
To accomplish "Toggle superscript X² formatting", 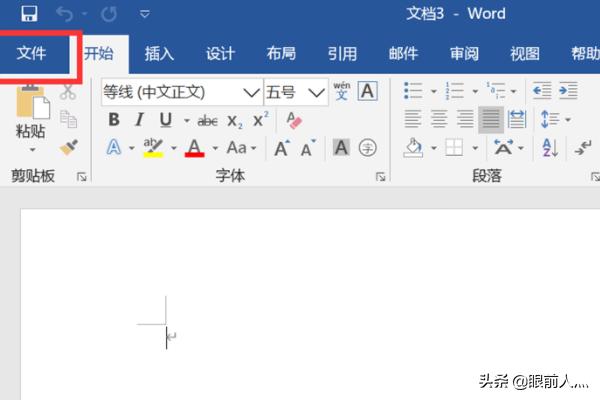I will pos(261,120).
